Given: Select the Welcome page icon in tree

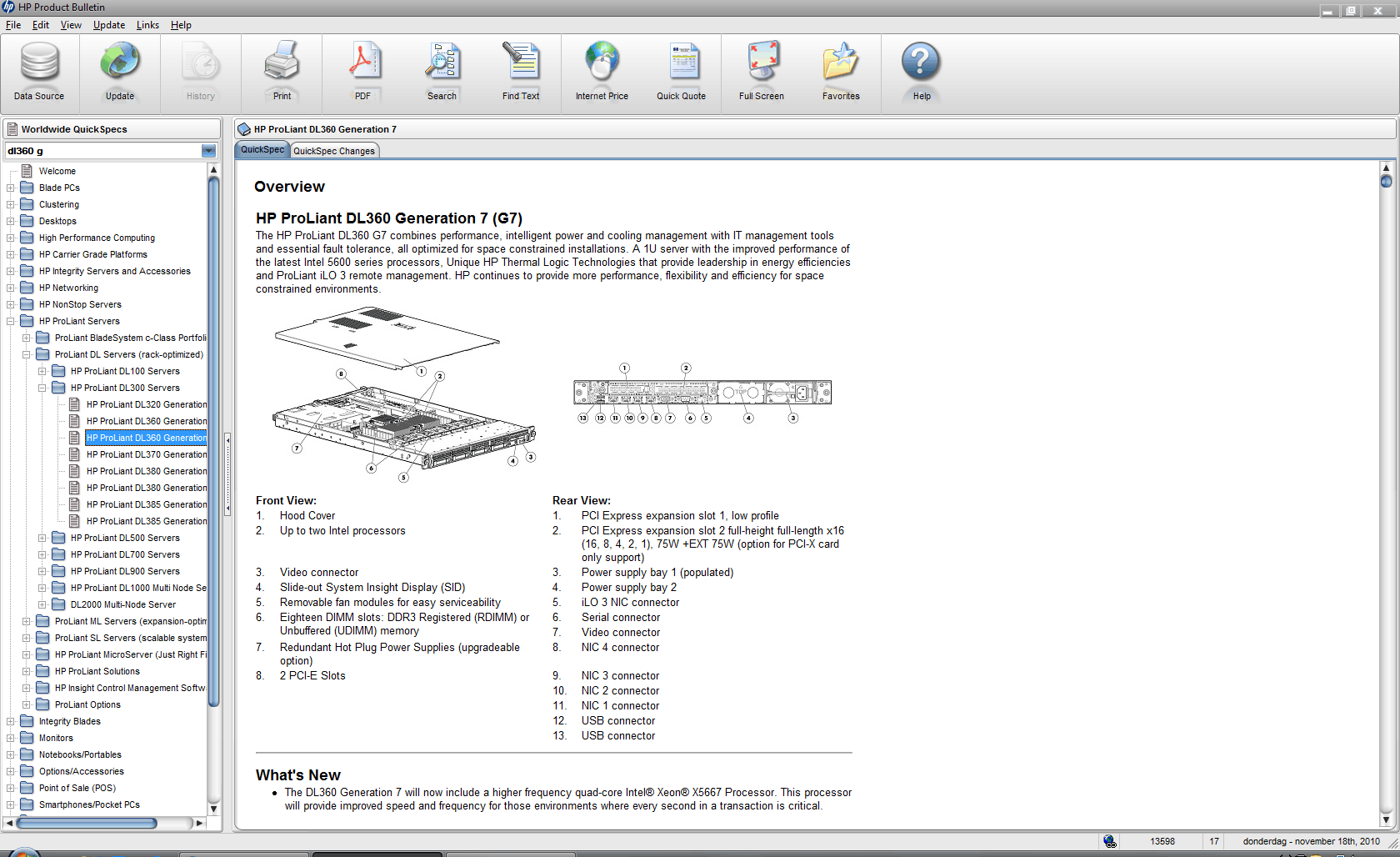Looking at the screenshot, I should pos(27,171).
